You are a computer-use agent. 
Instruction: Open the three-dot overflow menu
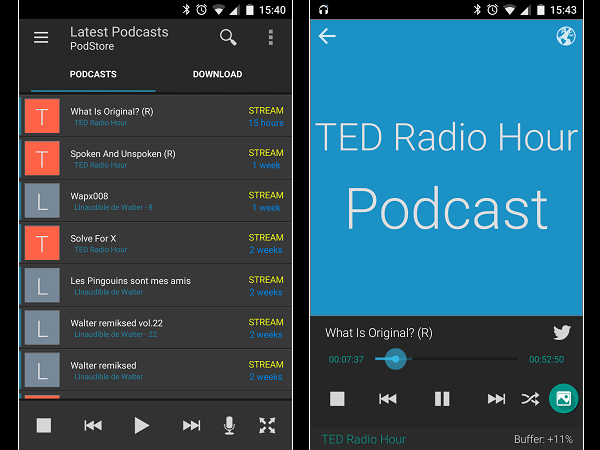[270, 38]
